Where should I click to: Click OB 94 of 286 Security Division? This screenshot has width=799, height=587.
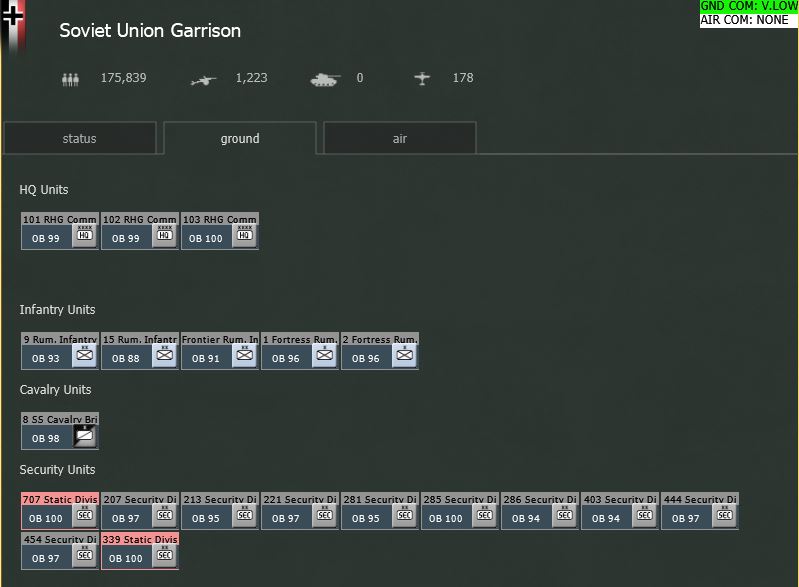[526, 518]
